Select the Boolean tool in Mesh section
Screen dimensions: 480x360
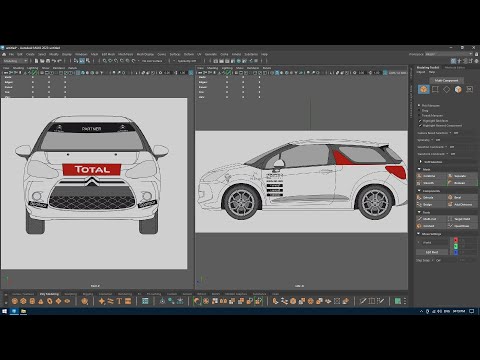pos(462,183)
